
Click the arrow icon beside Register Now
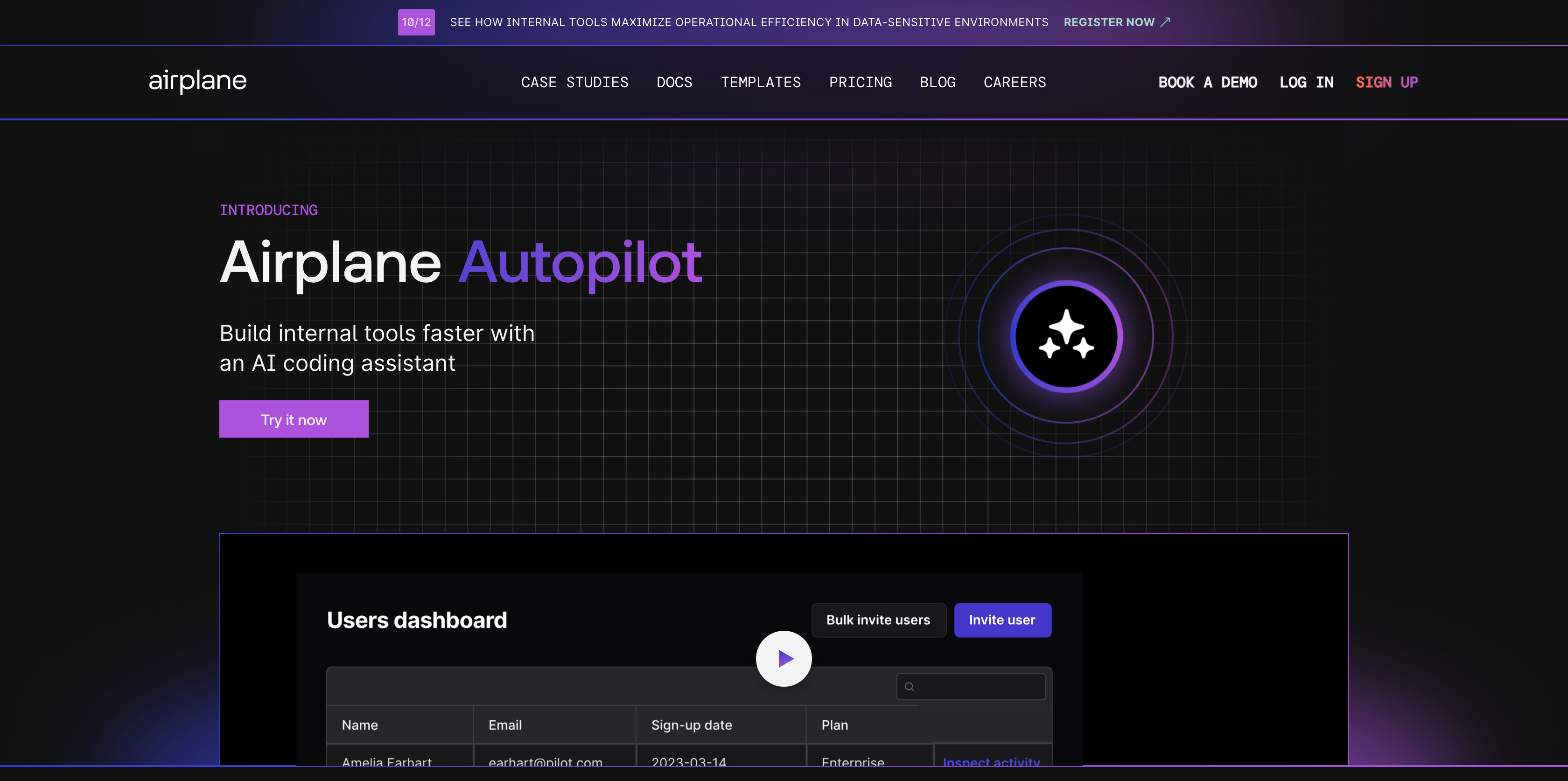point(1165,22)
